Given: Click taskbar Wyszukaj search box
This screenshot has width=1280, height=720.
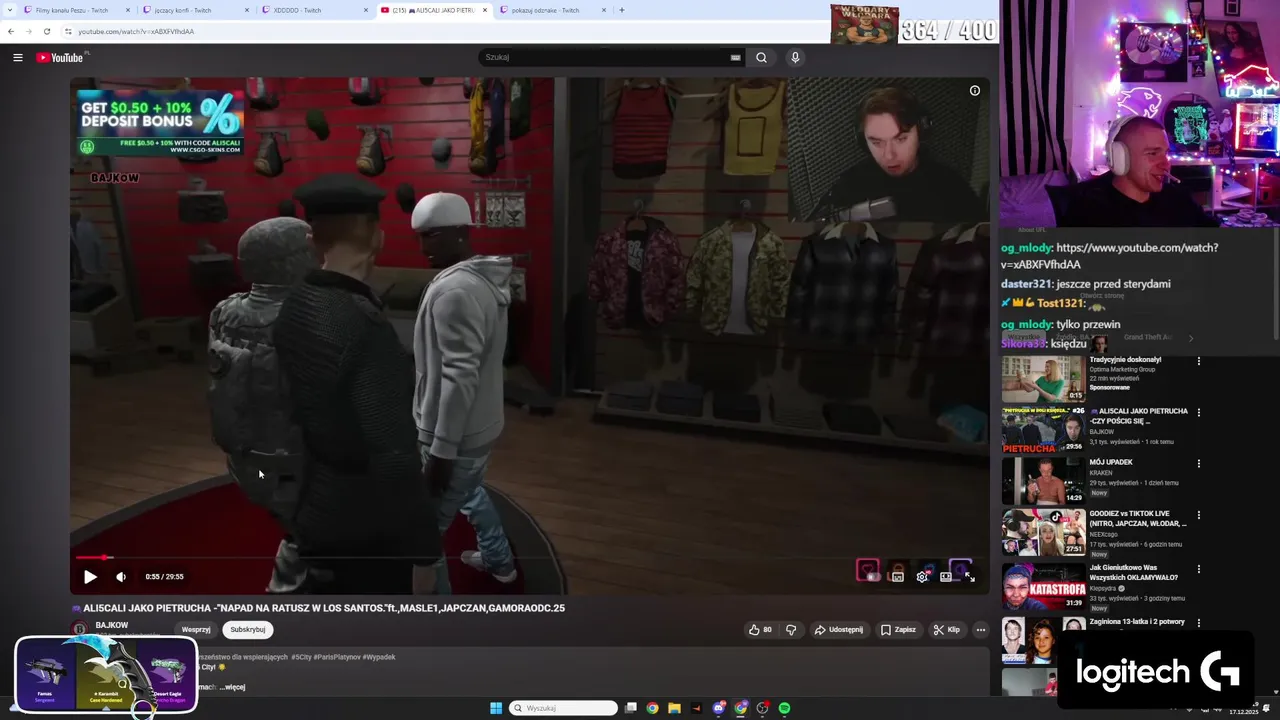Looking at the screenshot, I should 564,708.
